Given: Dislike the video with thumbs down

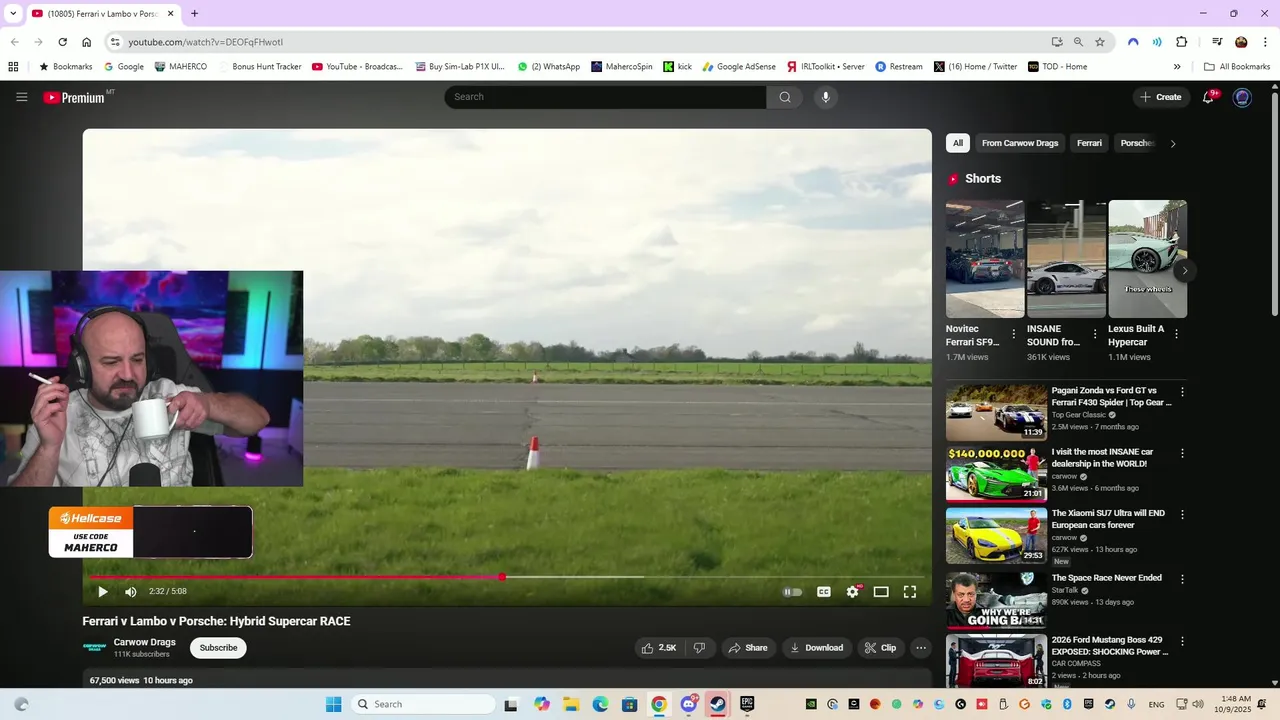Looking at the screenshot, I should point(700,648).
